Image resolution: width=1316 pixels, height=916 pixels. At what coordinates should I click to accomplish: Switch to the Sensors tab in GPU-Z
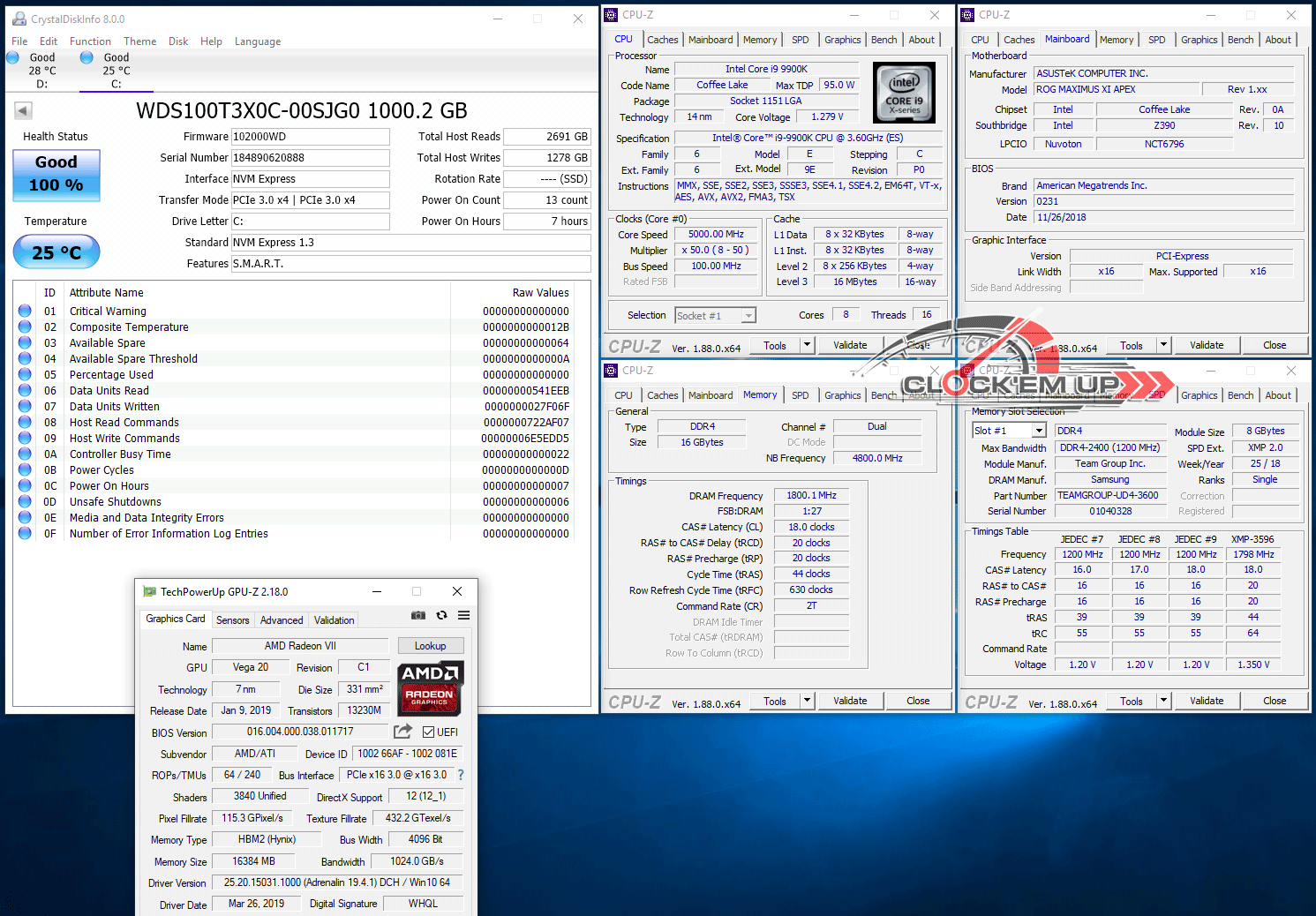tap(233, 620)
